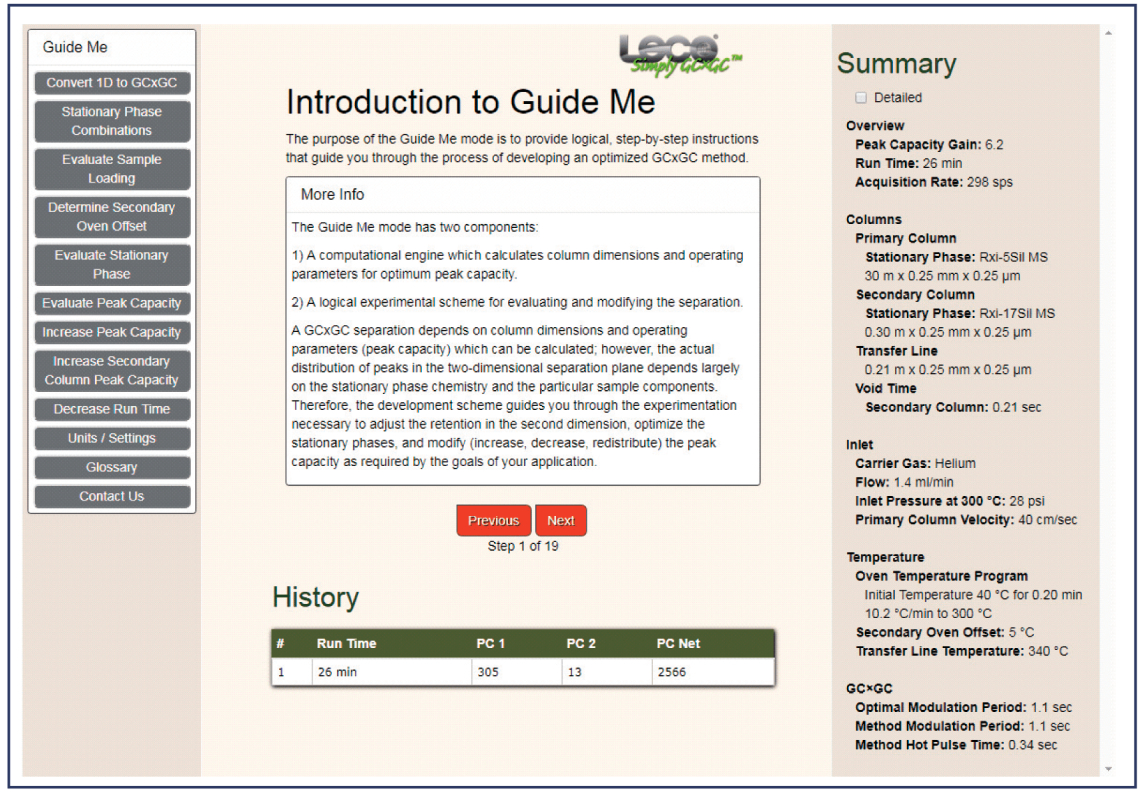
Task: Click scrollbar down arrow
Action: [x=1108, y=769]
